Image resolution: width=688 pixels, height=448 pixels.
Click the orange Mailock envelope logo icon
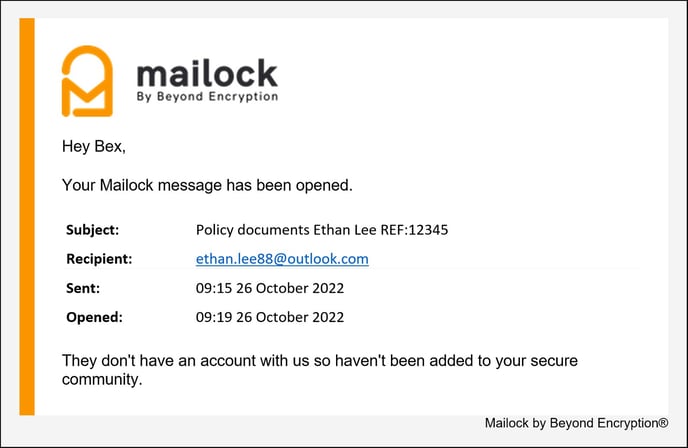pyautogui.click(x=87, y=81)
